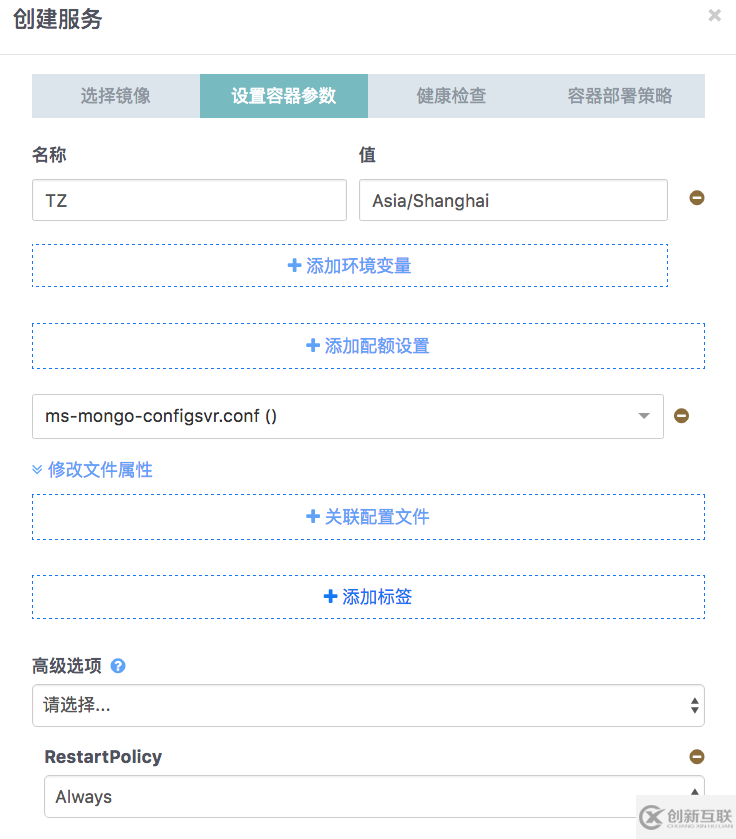Expand 修改文件属性 section

click(x=92, y=469)
